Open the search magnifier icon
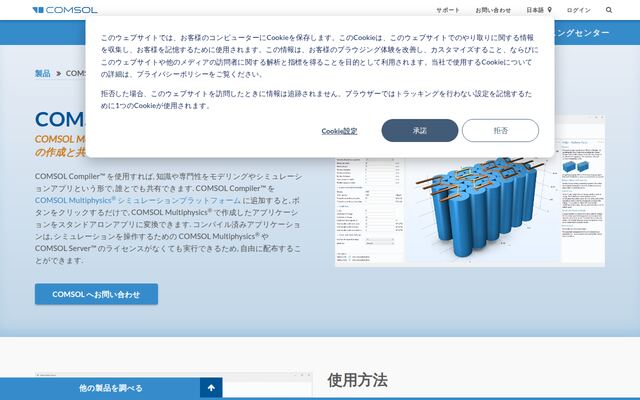This screenshot has width=640, height=400. pyautogui.click(x=609, y=10)
